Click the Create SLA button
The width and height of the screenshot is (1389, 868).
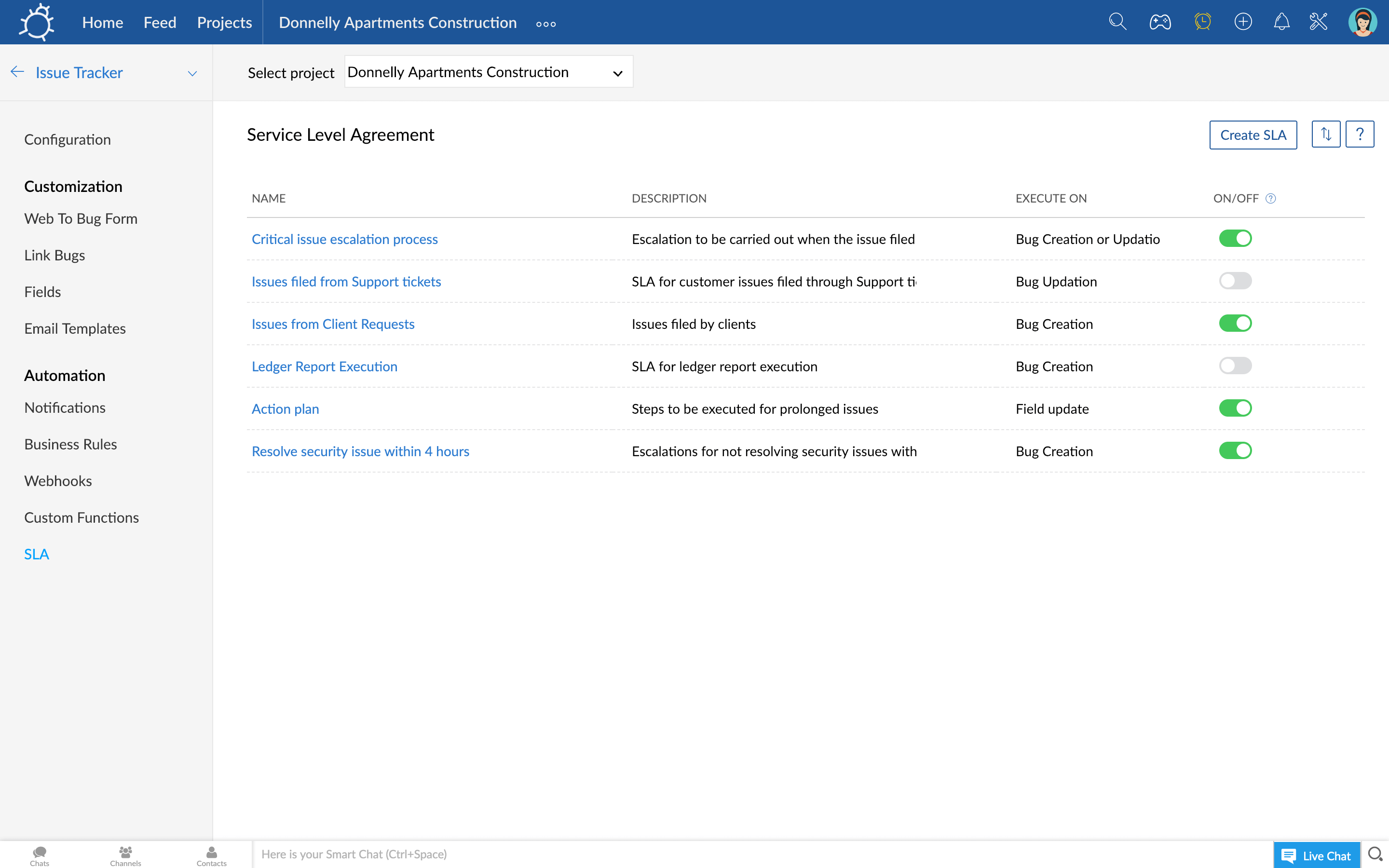[x=1253, y=135]
